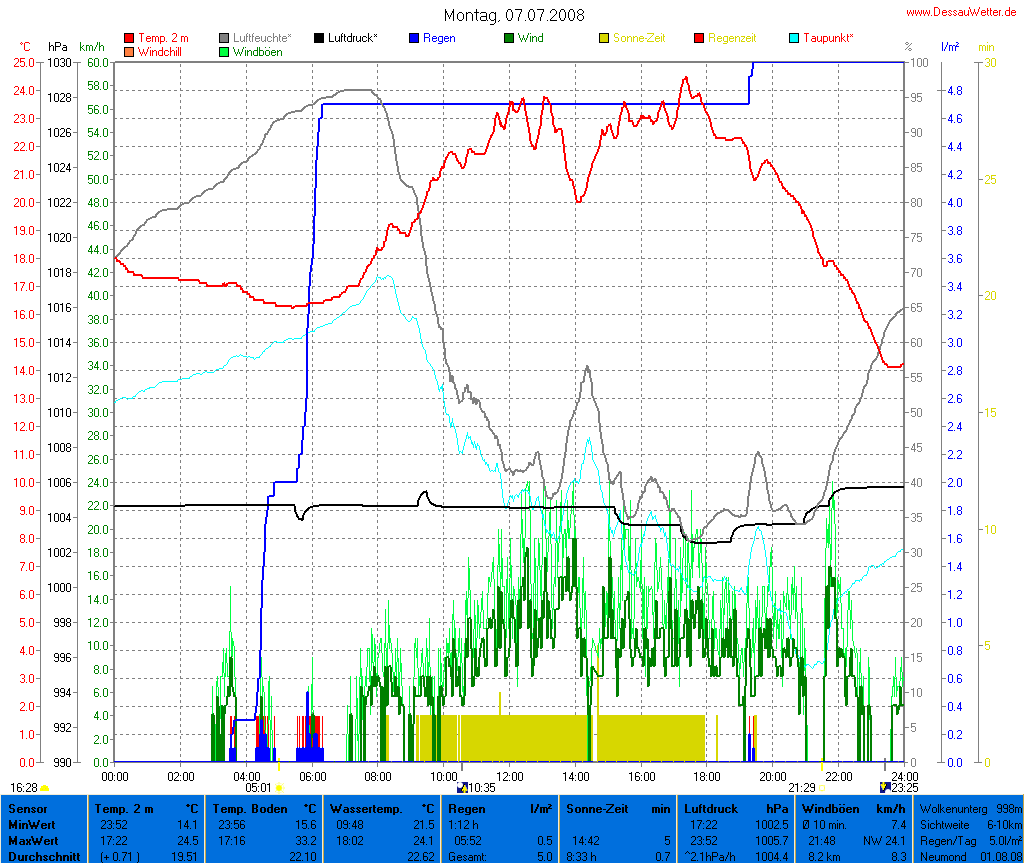This screenshot has height=863, width=1024.
Task: Click the marker icon at 10:35
Action: coord(461,788)
